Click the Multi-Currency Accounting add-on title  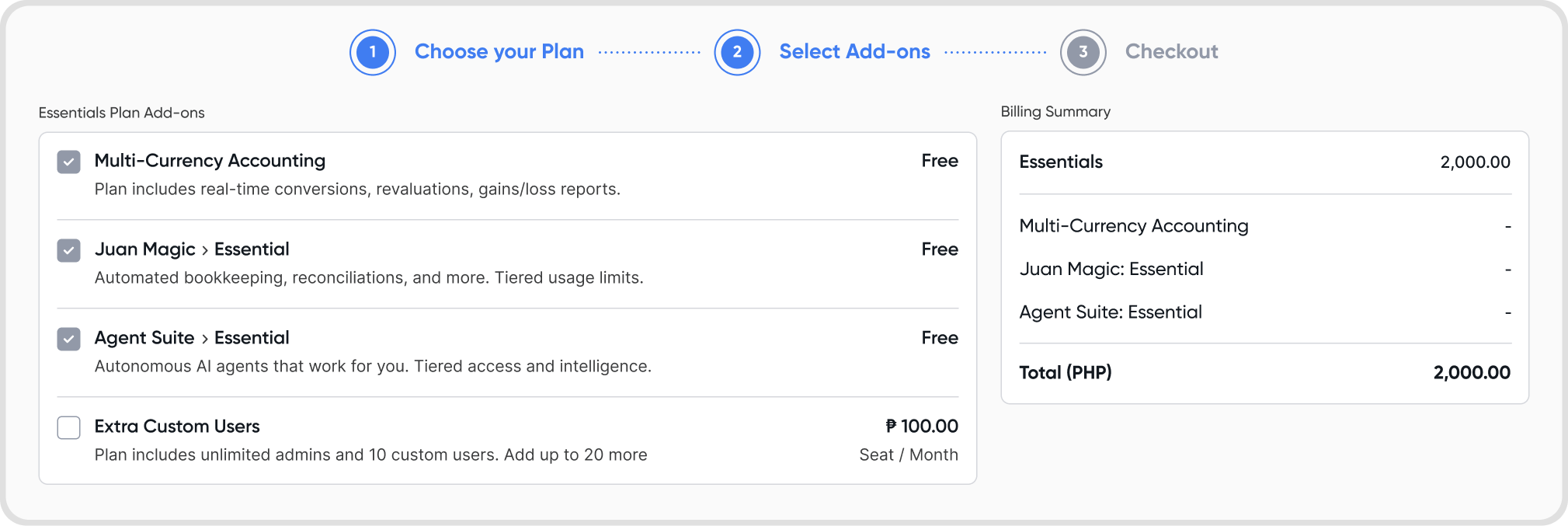[x=210, y=161]
